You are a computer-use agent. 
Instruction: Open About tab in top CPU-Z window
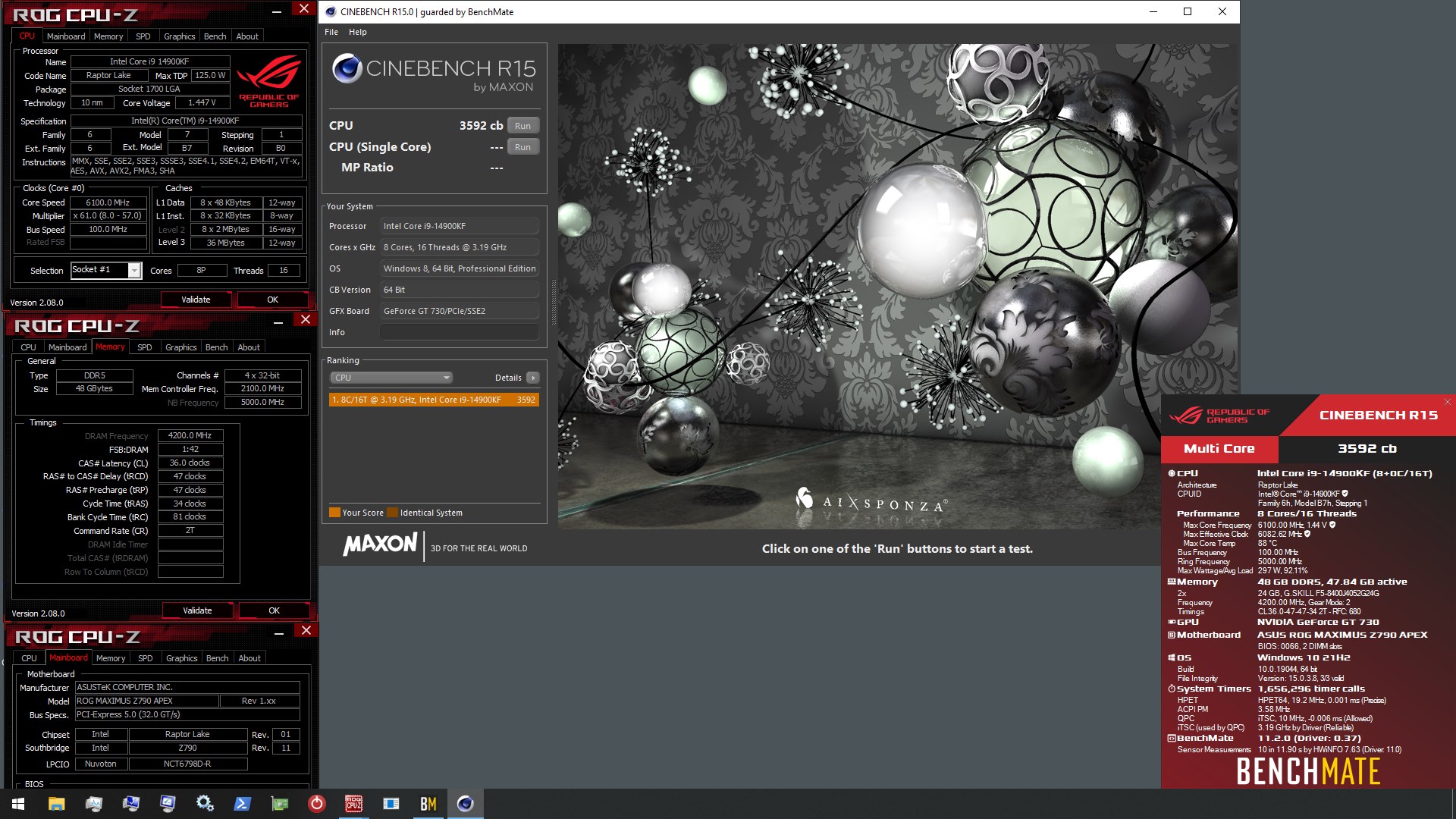(x=247, y=36)
